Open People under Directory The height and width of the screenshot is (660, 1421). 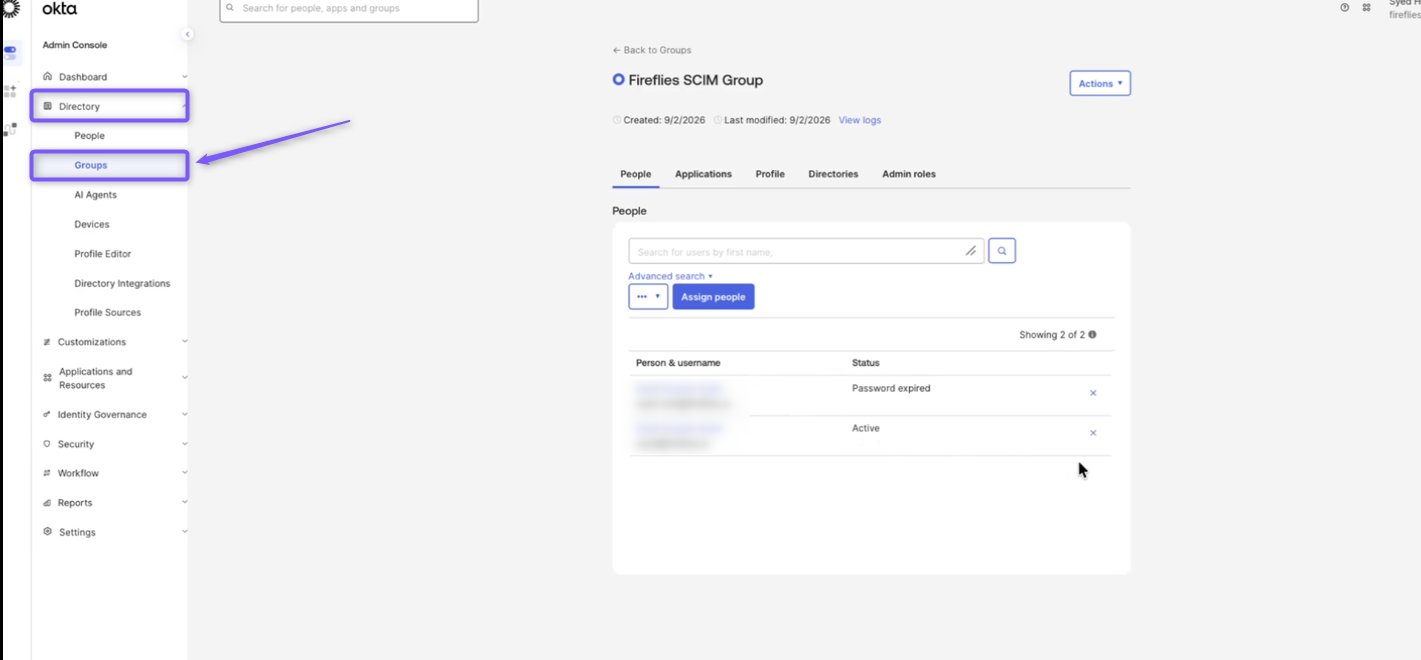89,136
